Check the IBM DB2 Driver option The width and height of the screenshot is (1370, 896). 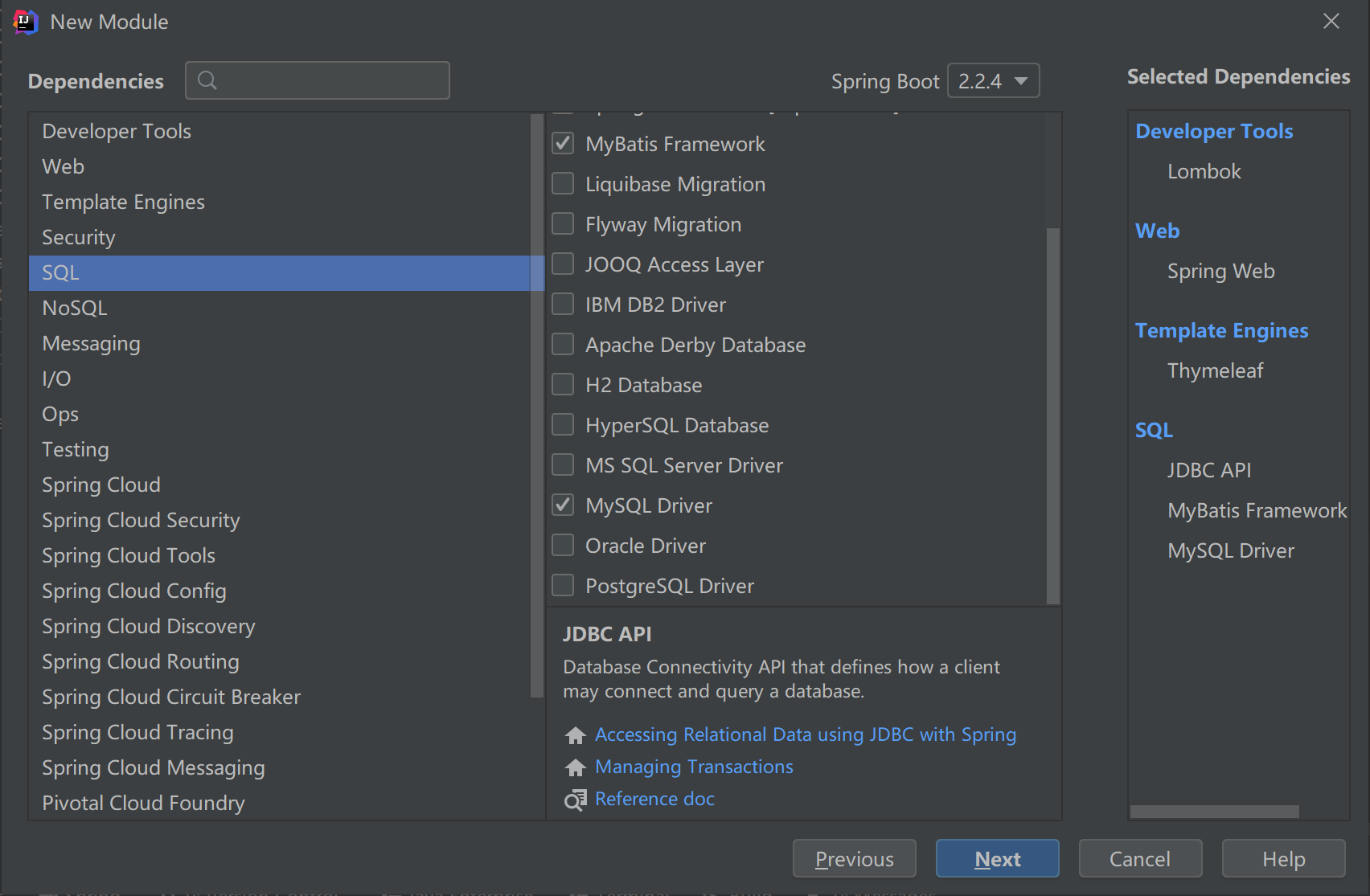coord(563,305)
